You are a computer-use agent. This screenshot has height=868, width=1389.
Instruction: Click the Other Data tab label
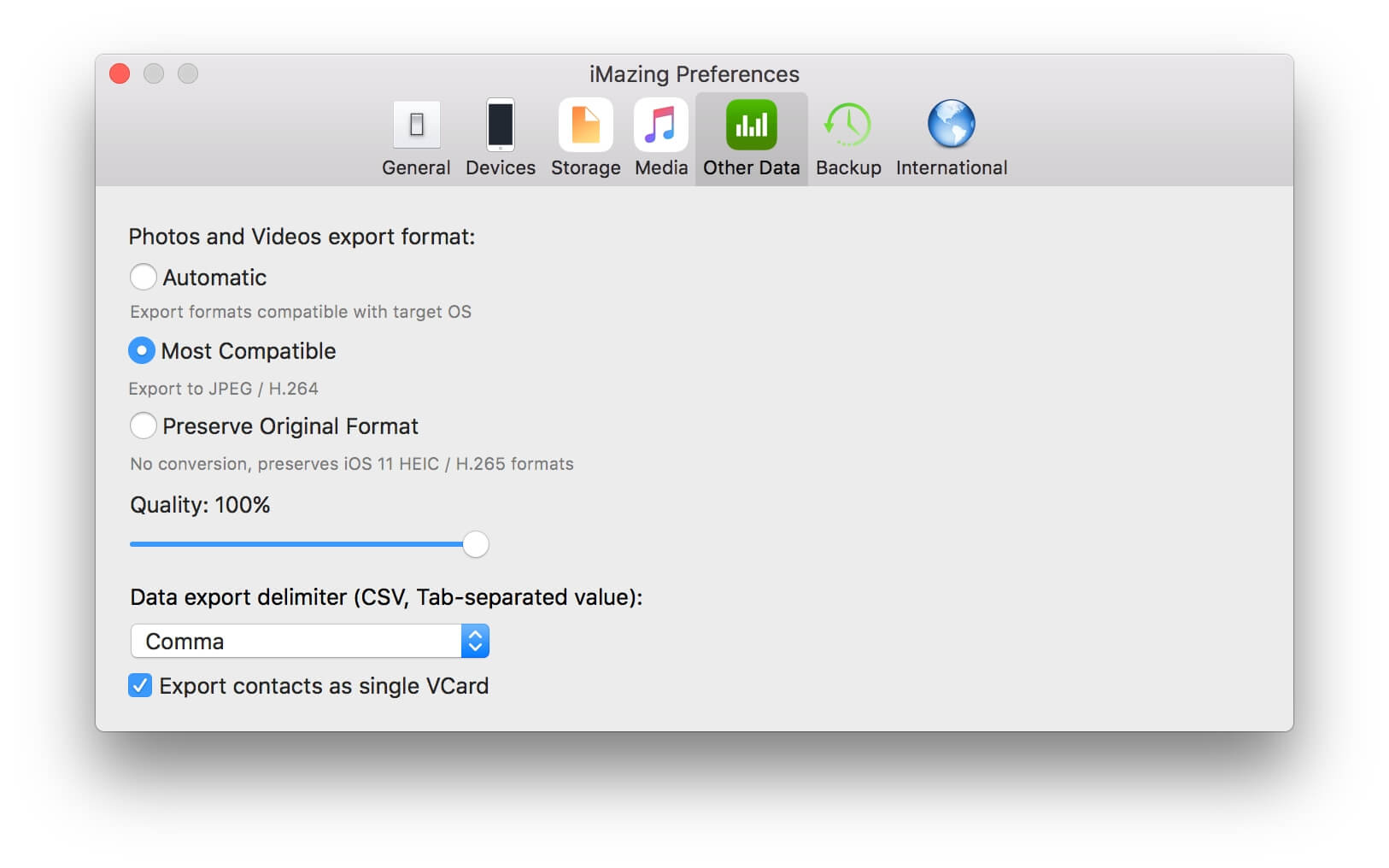point(752,167)
